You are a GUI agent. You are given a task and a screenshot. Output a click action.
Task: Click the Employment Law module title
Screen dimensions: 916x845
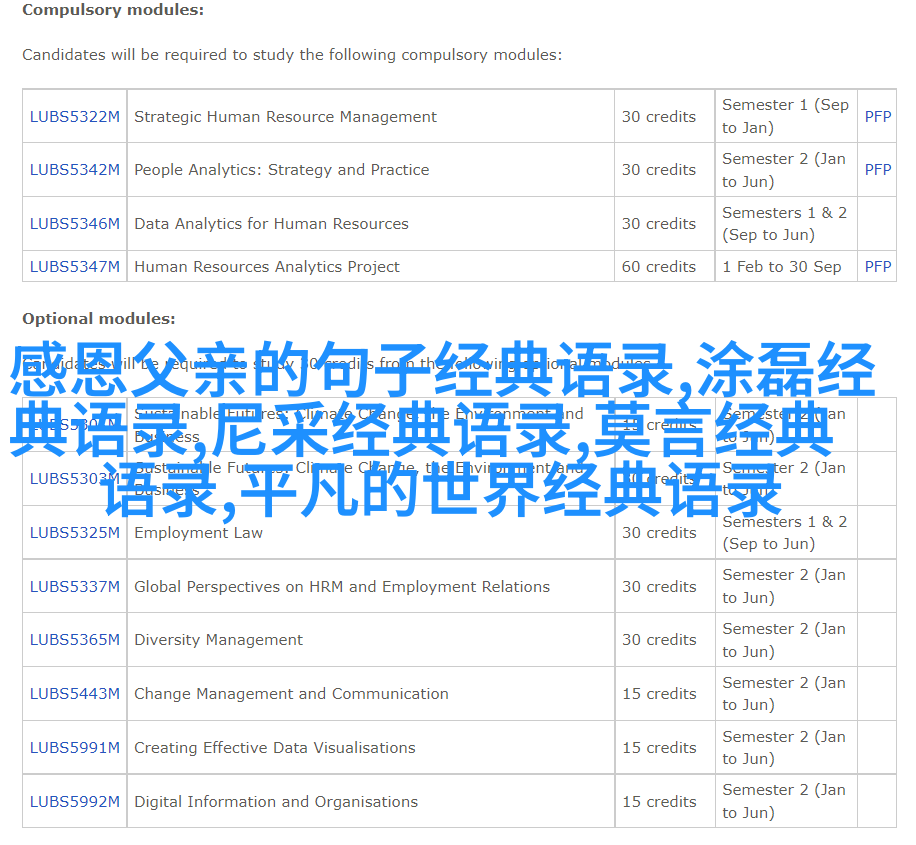pyautogui.click(x=198, y=533)
